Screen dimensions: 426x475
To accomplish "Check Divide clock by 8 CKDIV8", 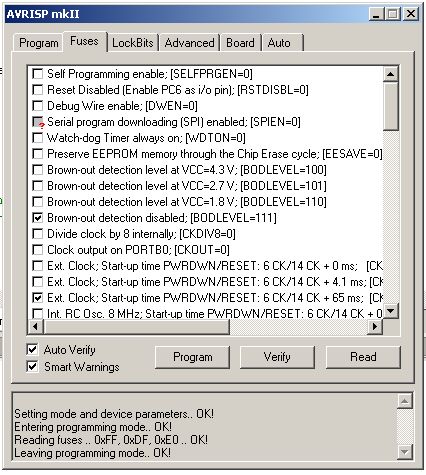I will click(x=38, y=234).
